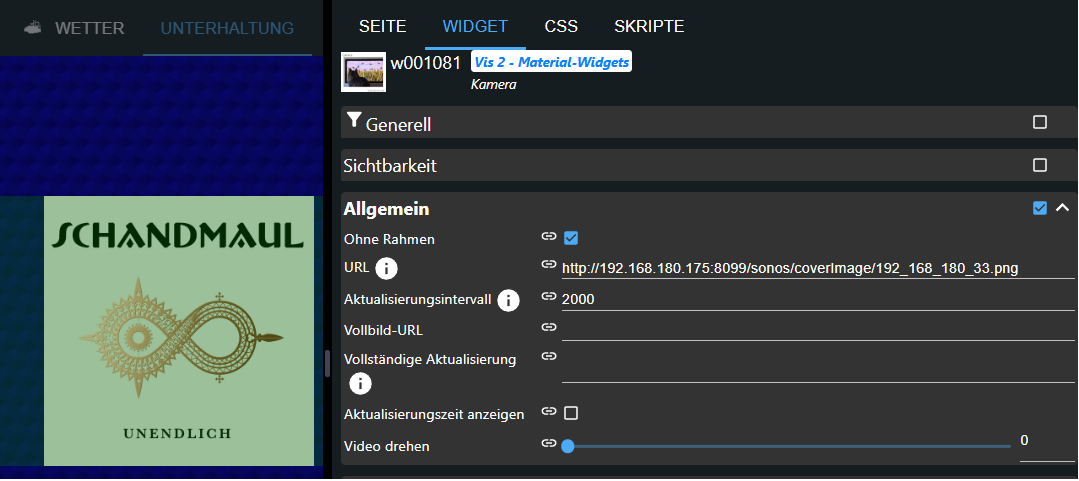The height and width of the screenshot is (481, 1079).
Task: Enable the Aktualisierungszeit anzeigen checkbox
Action: tap(571, 413)
